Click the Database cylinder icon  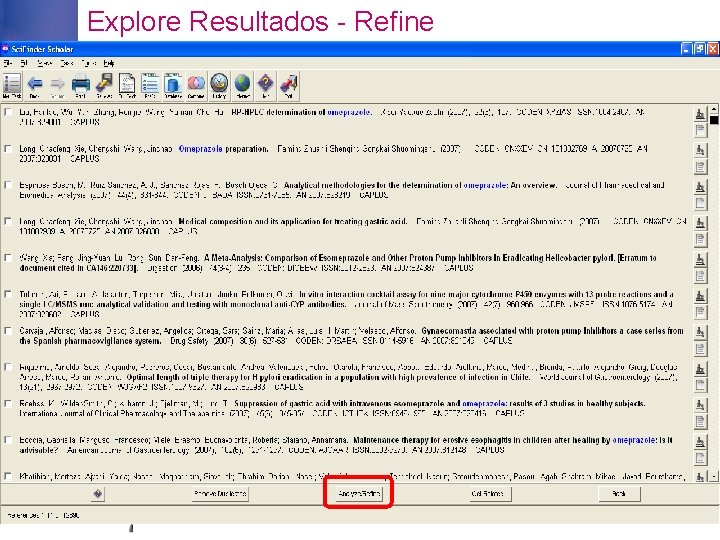[173, 85]
